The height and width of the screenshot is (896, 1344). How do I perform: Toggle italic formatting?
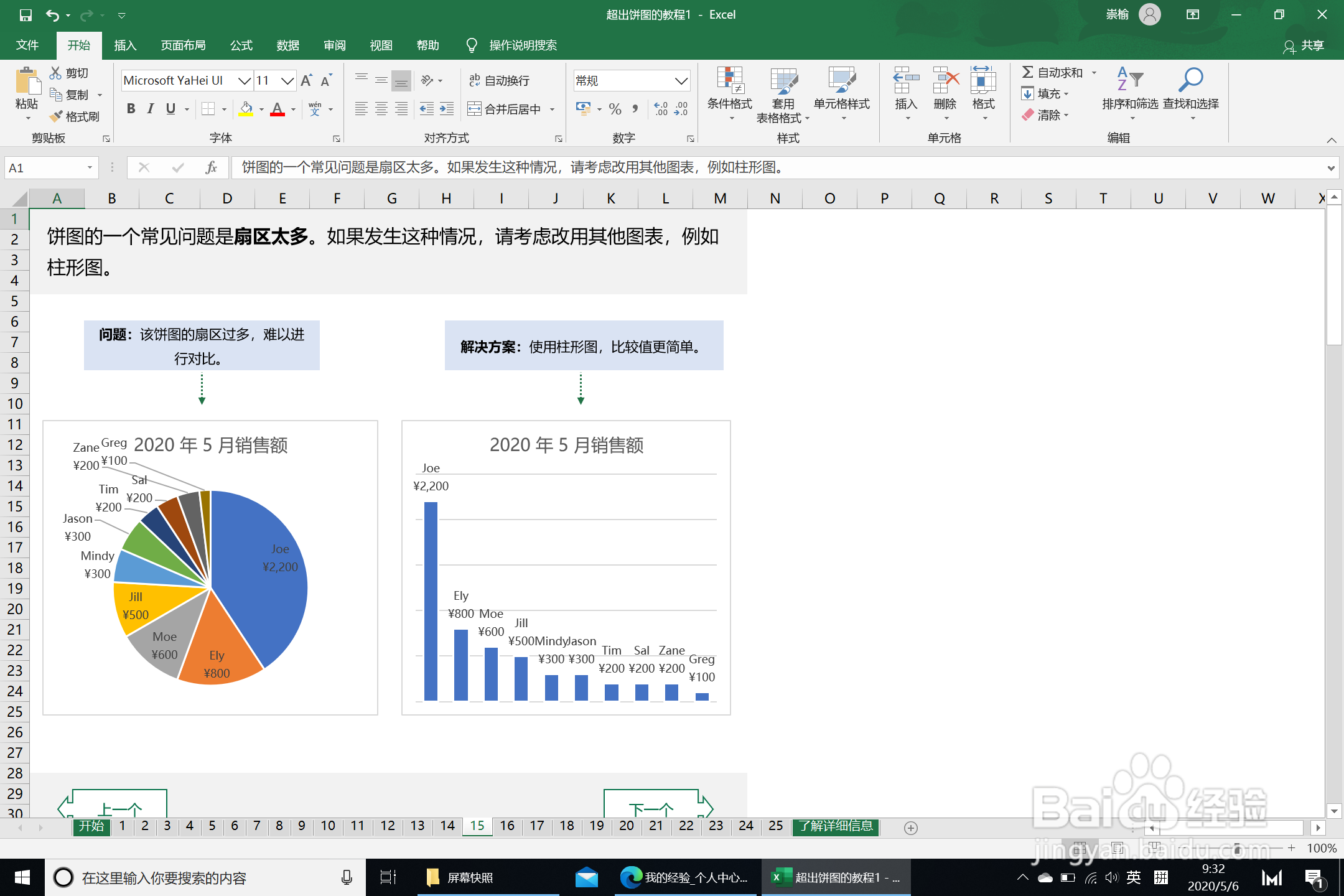pos(151,110)
